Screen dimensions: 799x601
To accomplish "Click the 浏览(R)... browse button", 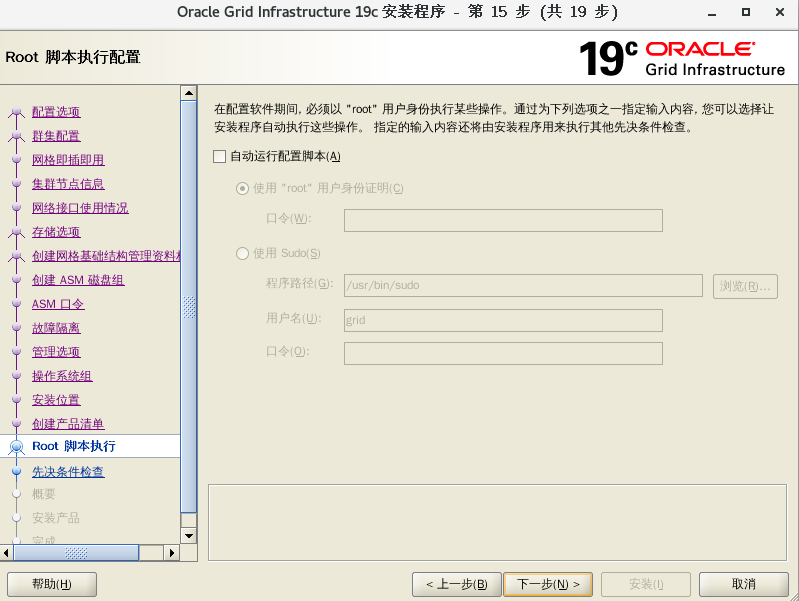I will [745, 286].
